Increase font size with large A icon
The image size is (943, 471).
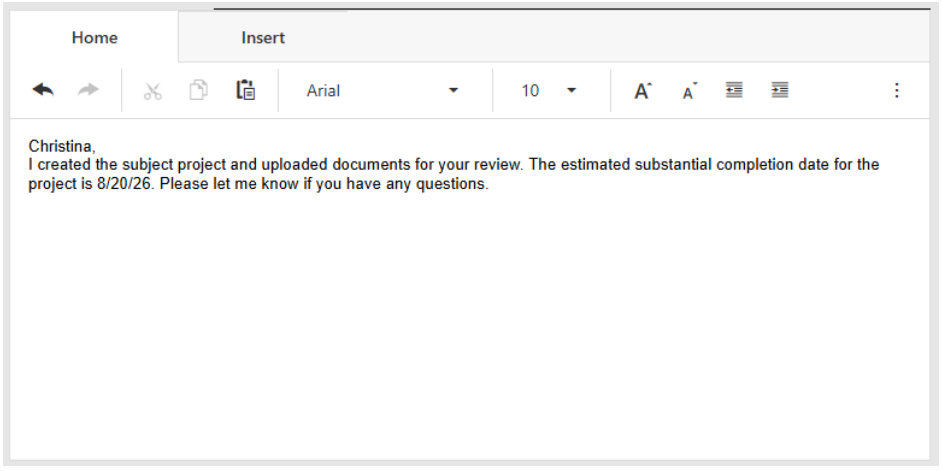642,91
